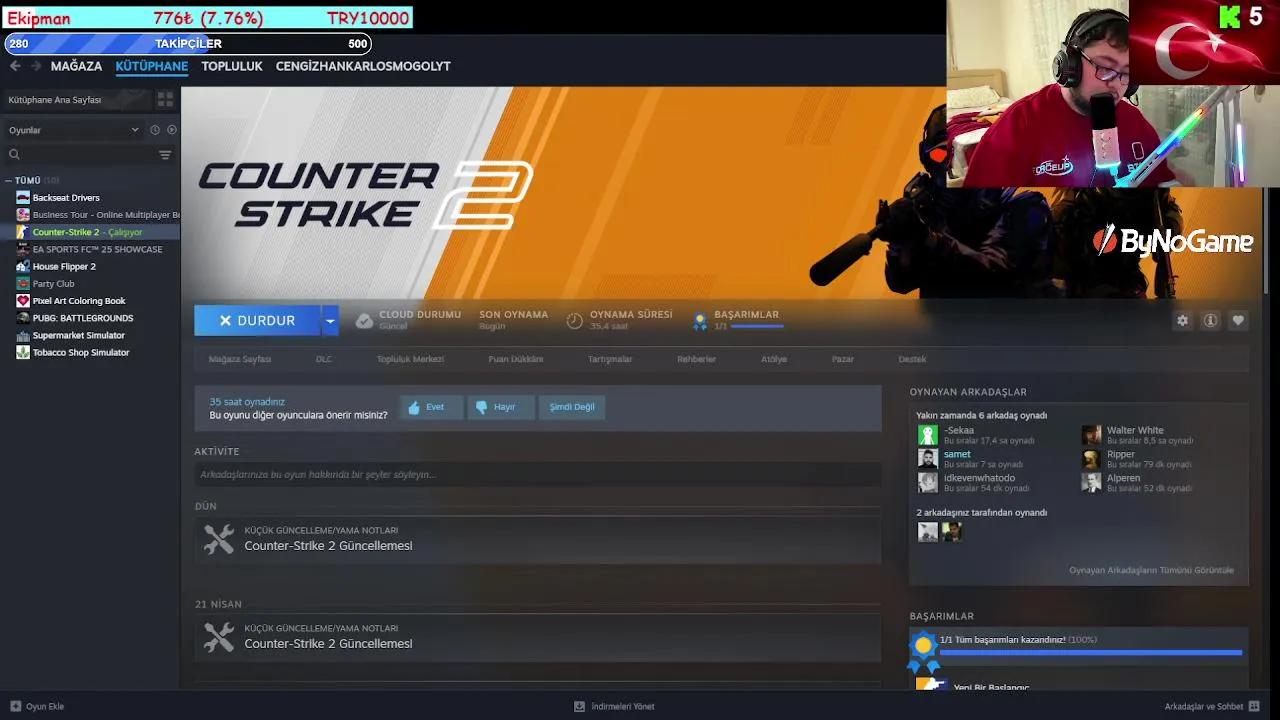Click the Alperen friend entry
This screenshot has width=1280, height=720.
click(x=1138, y=483)
